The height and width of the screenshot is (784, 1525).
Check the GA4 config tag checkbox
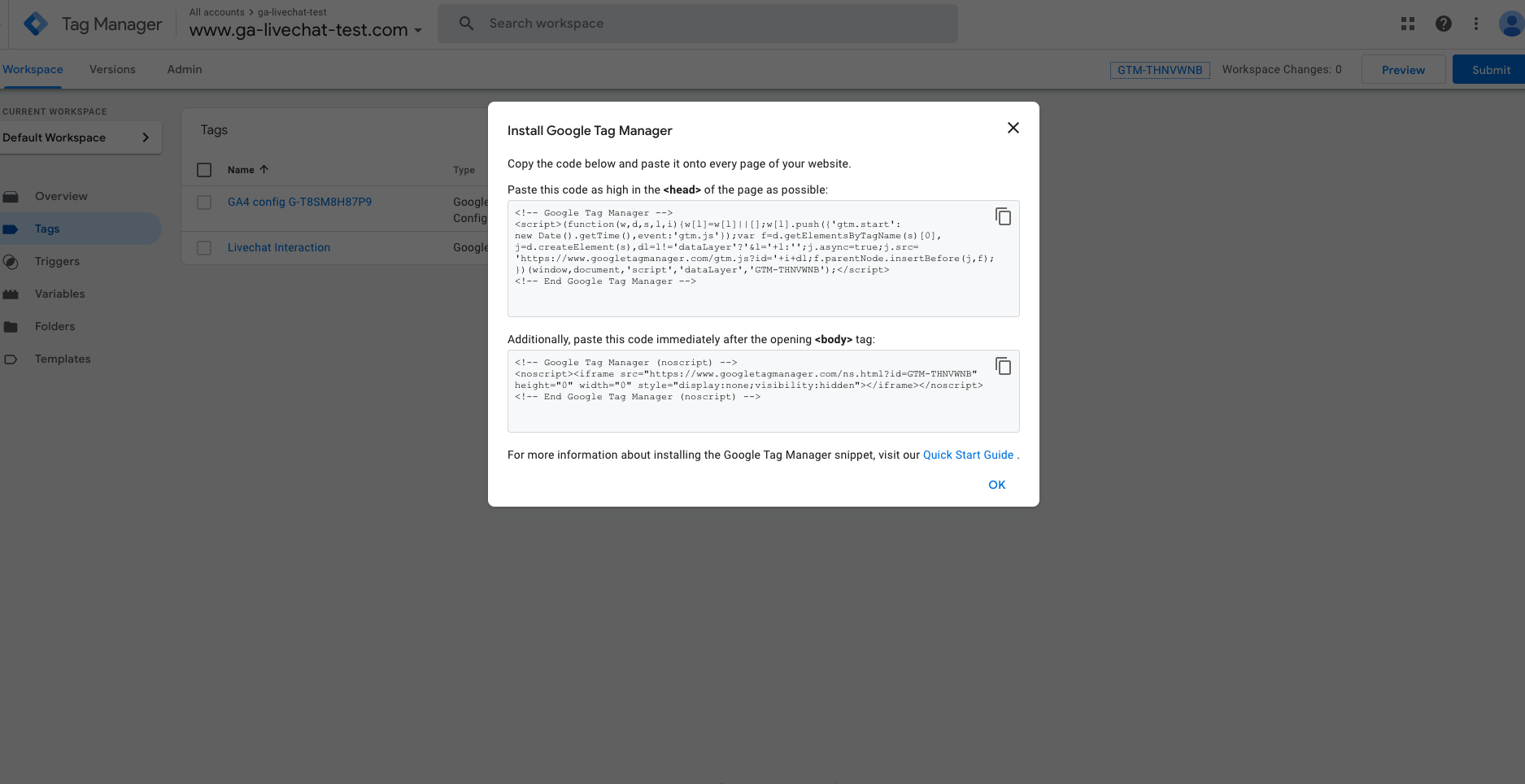point(204,203)
